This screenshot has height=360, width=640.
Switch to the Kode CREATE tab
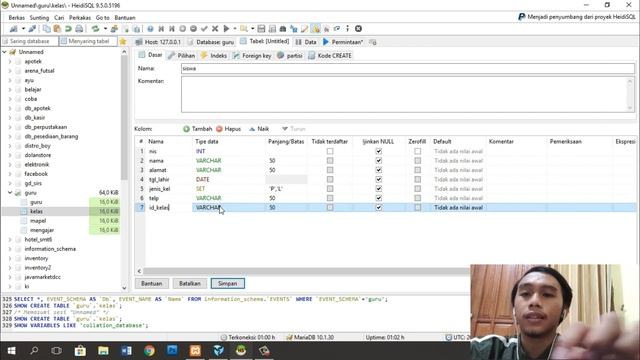[x=330, y=56]
